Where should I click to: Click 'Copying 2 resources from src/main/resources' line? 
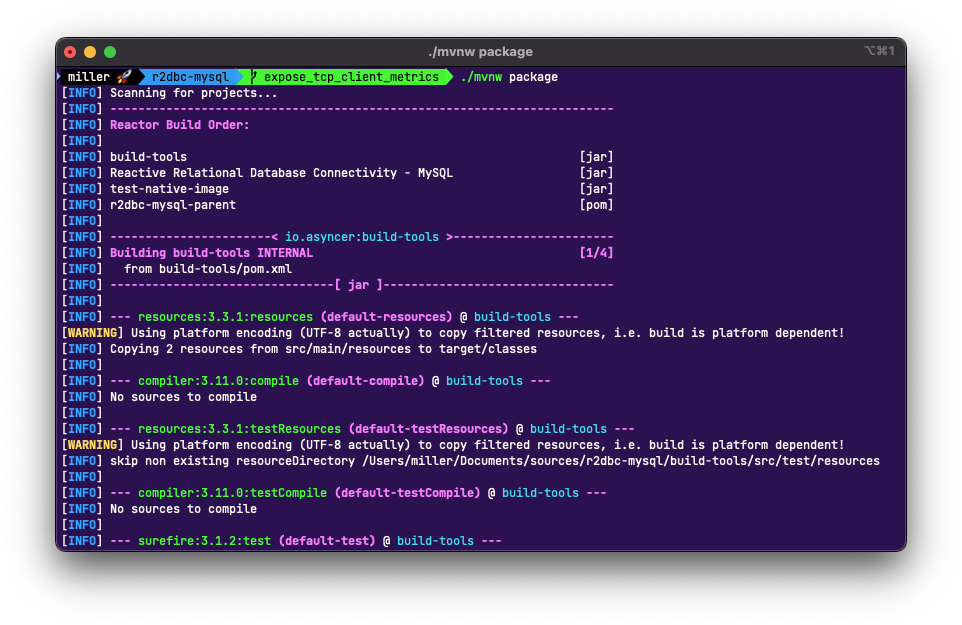323,348
